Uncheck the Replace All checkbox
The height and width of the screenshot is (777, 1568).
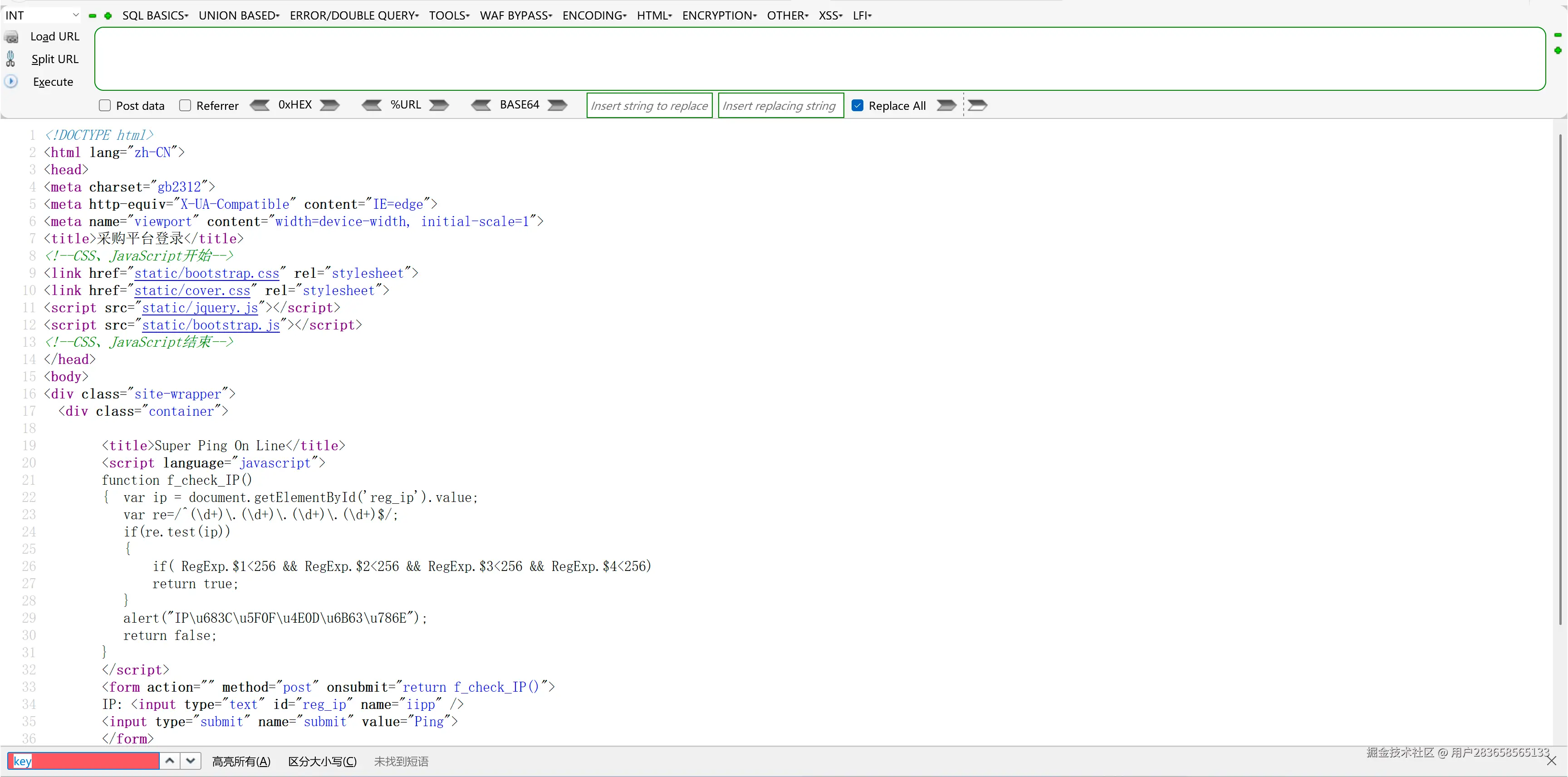pyautogui.click(x=857, y=105)
